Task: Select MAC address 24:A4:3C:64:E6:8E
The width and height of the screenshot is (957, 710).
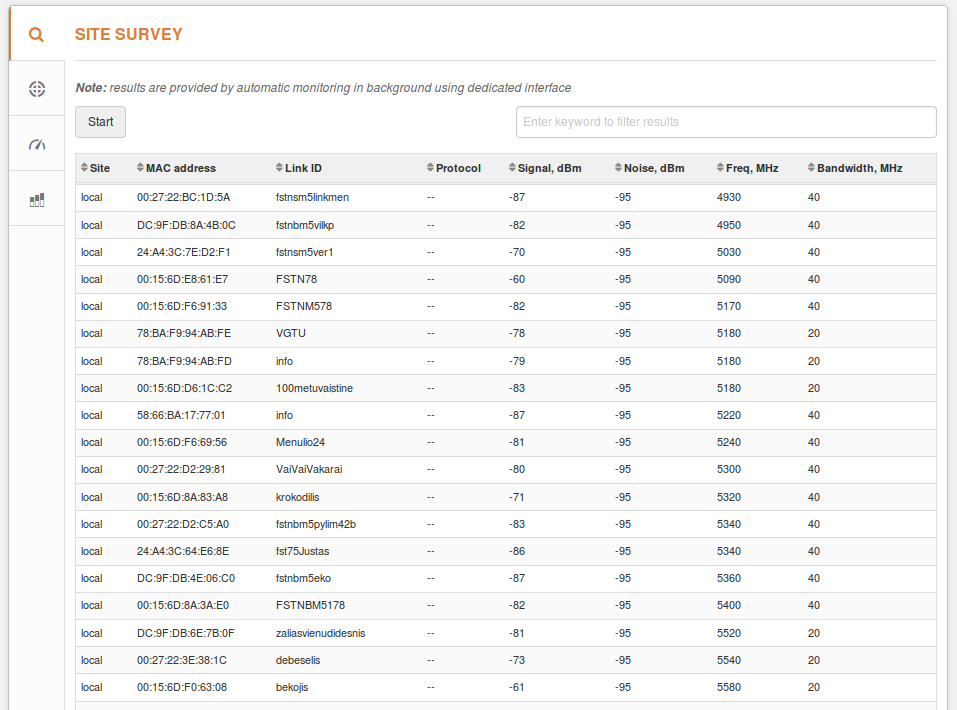Action: [x=183, y=551]
